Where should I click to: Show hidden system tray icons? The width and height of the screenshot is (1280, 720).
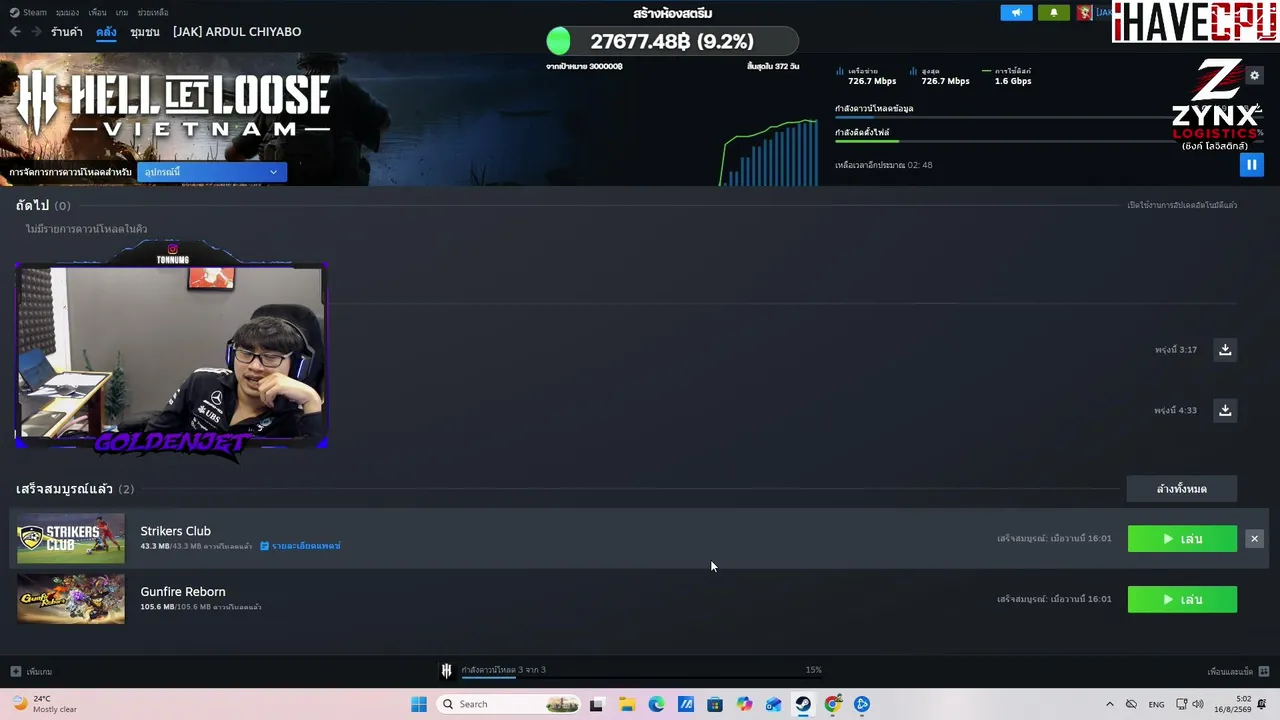[x=1109, y=704]
